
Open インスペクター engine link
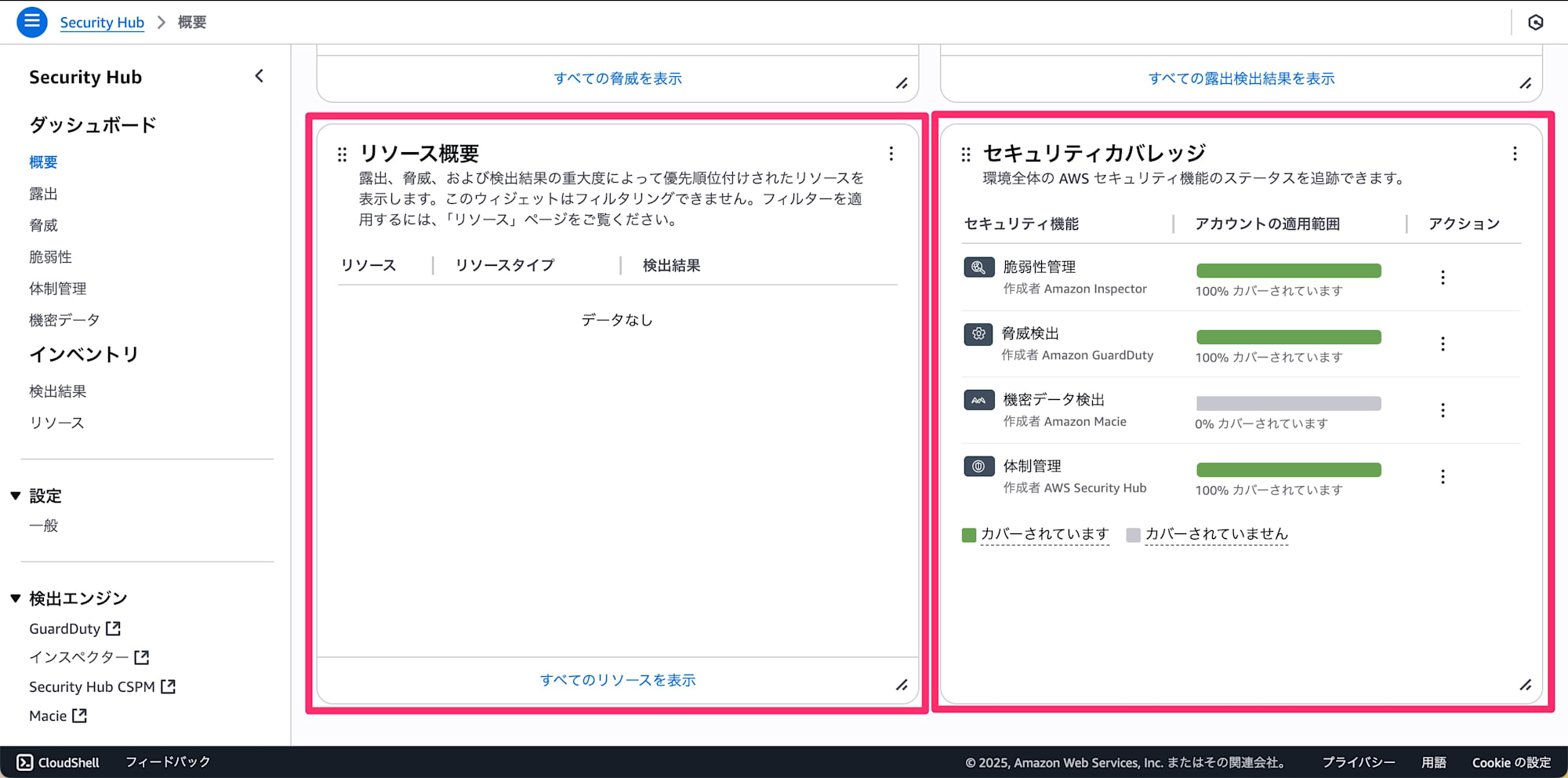coord(79,657)
